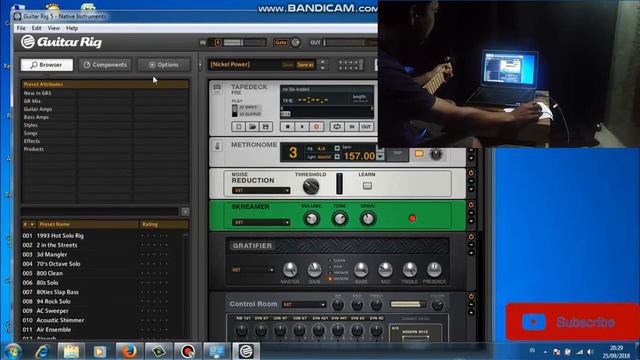
Task: Click the Metronome volume knob
Action: pyautogui.click(x=436, y=154)
